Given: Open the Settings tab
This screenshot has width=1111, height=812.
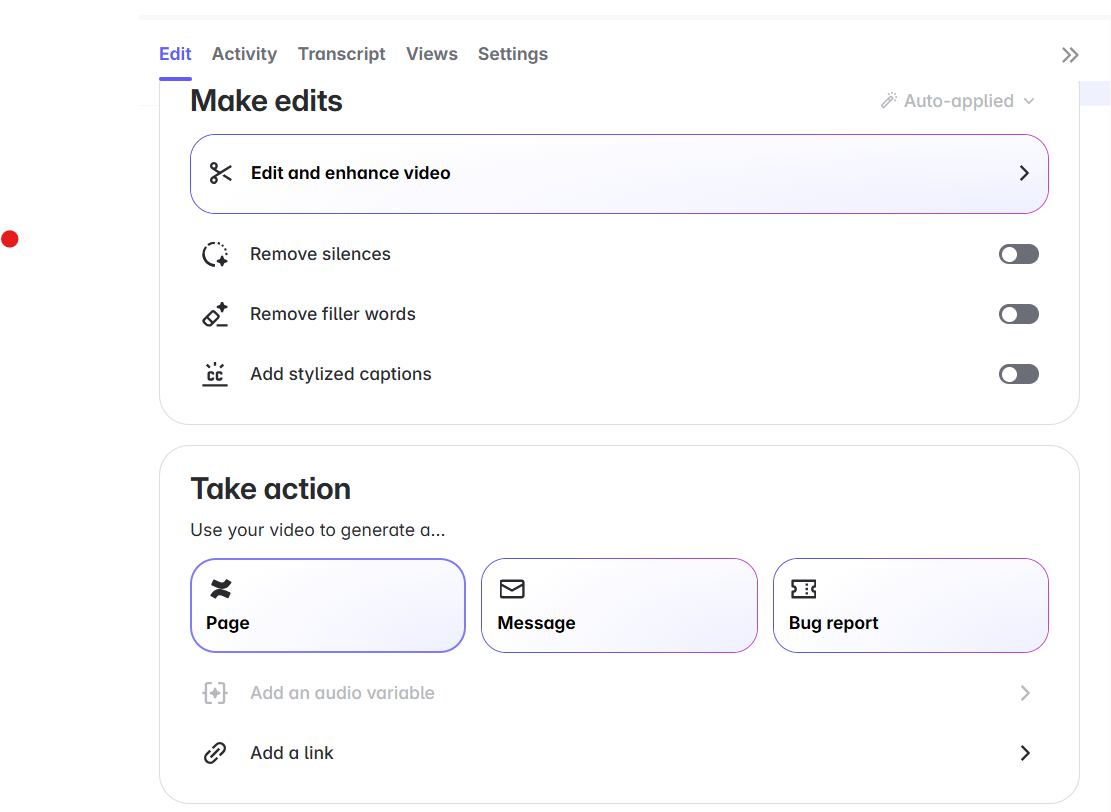Looking at the screenshot, I should [513, 54].
